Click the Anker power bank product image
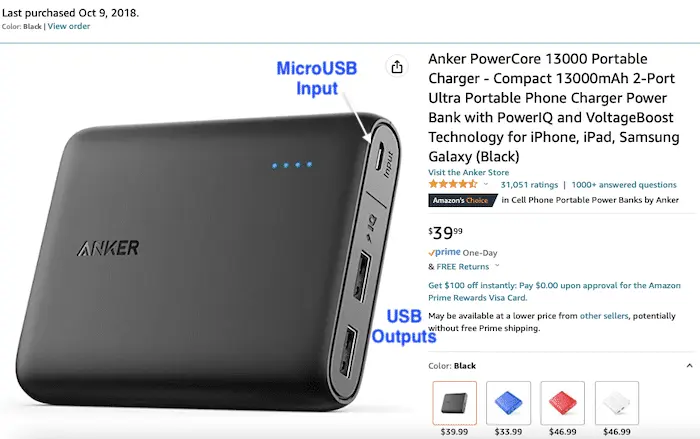Viewport: 700px width, 439px height. tap(209, 261)
